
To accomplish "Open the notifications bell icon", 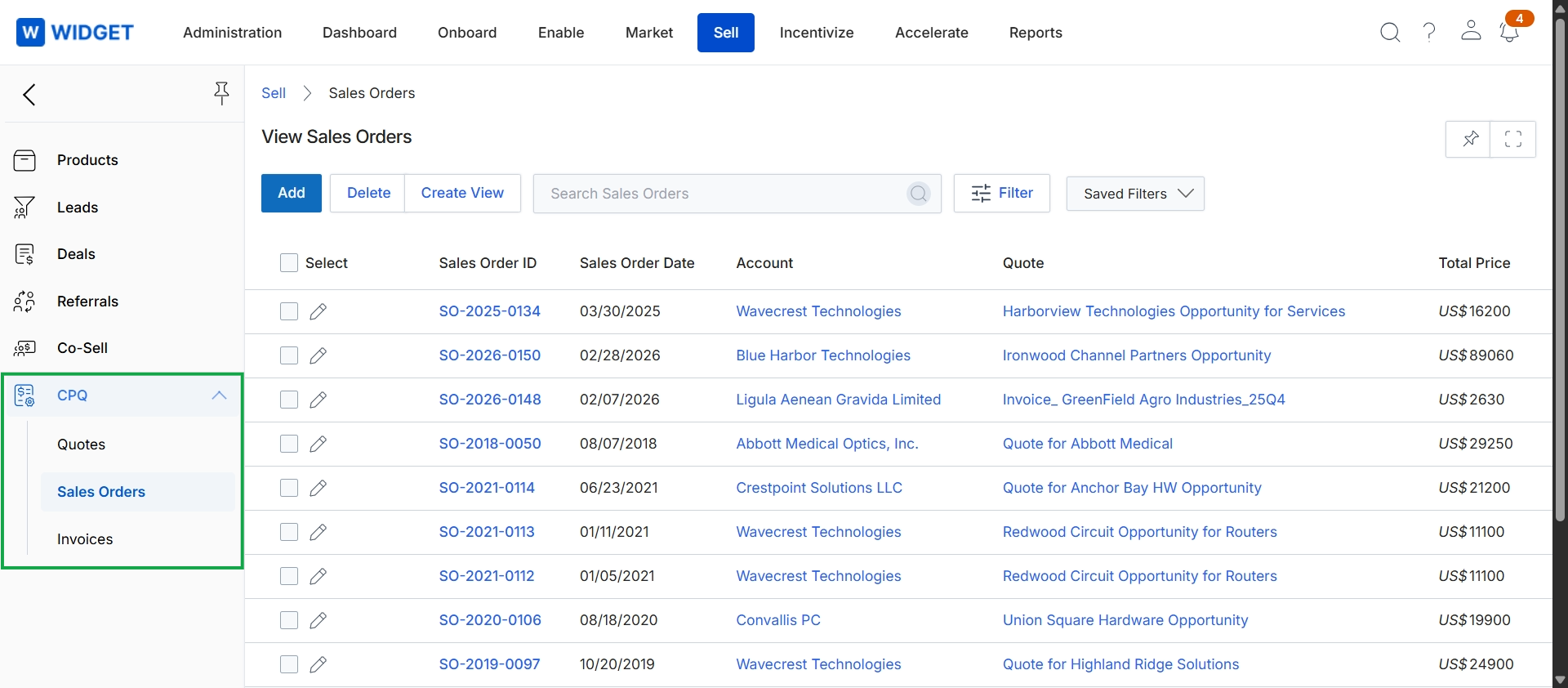I will tap(1509, 33).
